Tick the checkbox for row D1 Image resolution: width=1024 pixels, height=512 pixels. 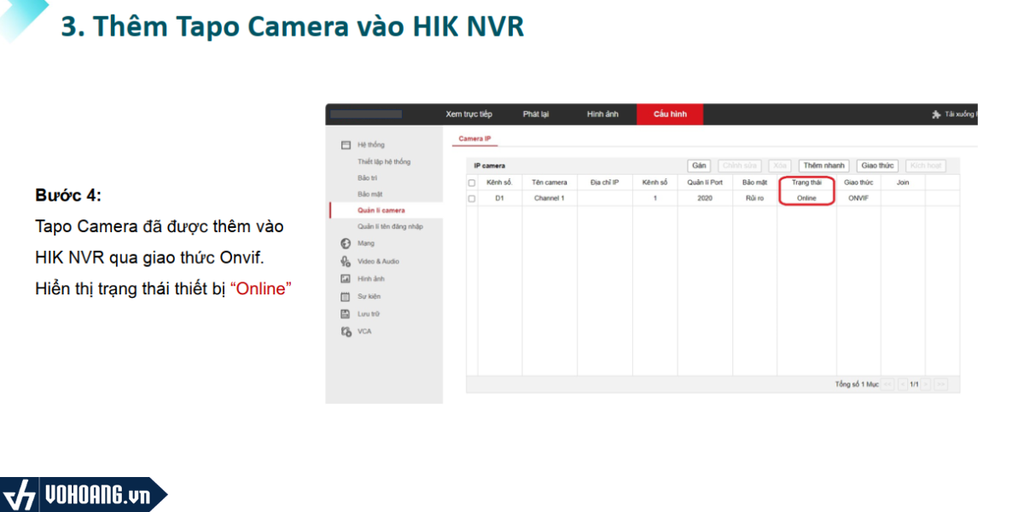pos(472,199)
